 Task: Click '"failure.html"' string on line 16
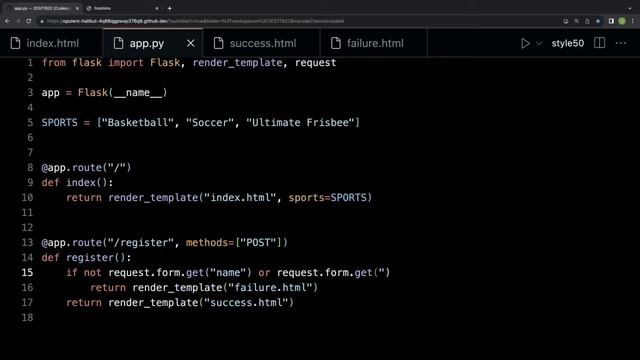(270, 287)
